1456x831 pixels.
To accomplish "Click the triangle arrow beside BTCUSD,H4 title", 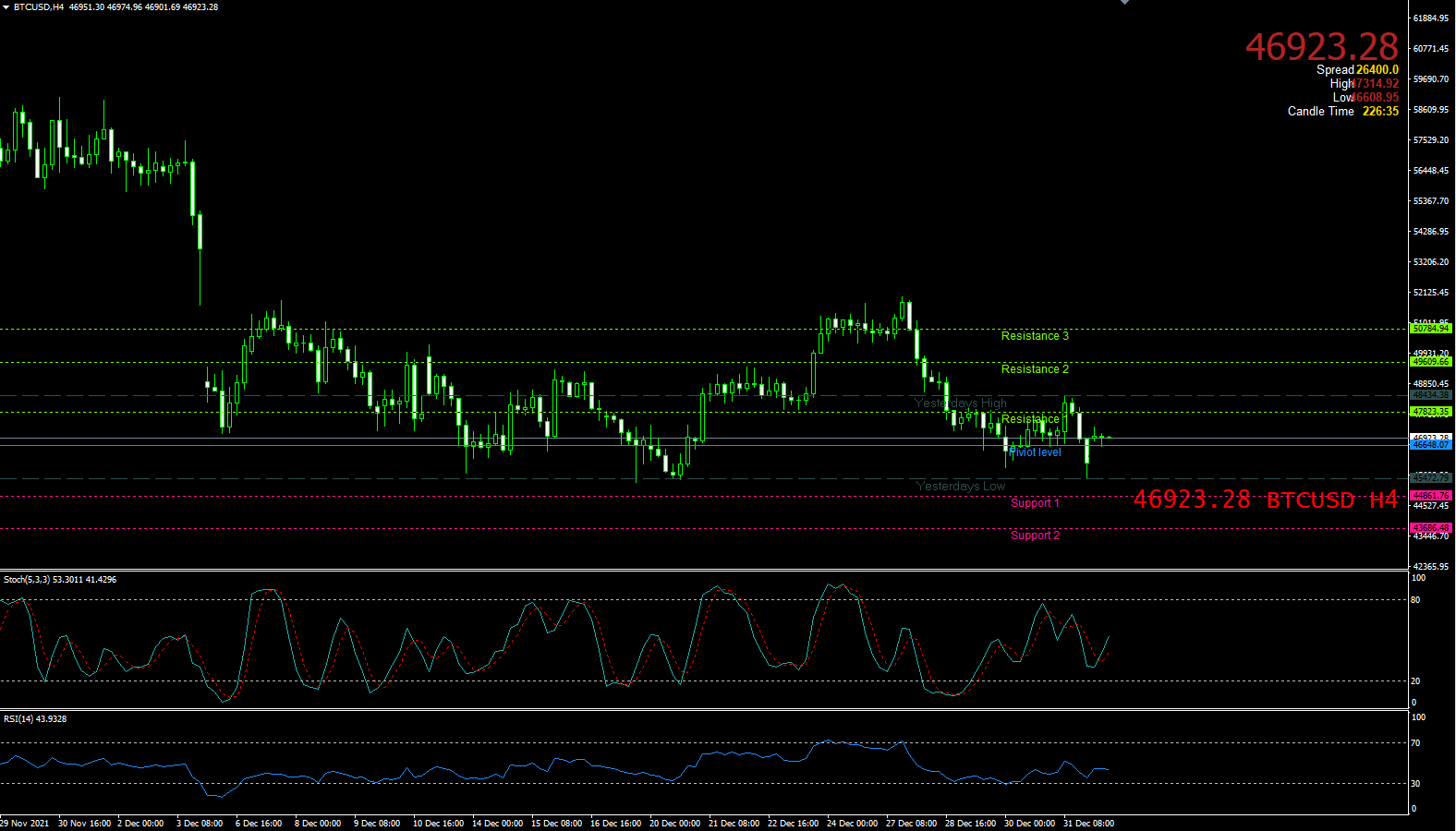I will pos(6,7).
